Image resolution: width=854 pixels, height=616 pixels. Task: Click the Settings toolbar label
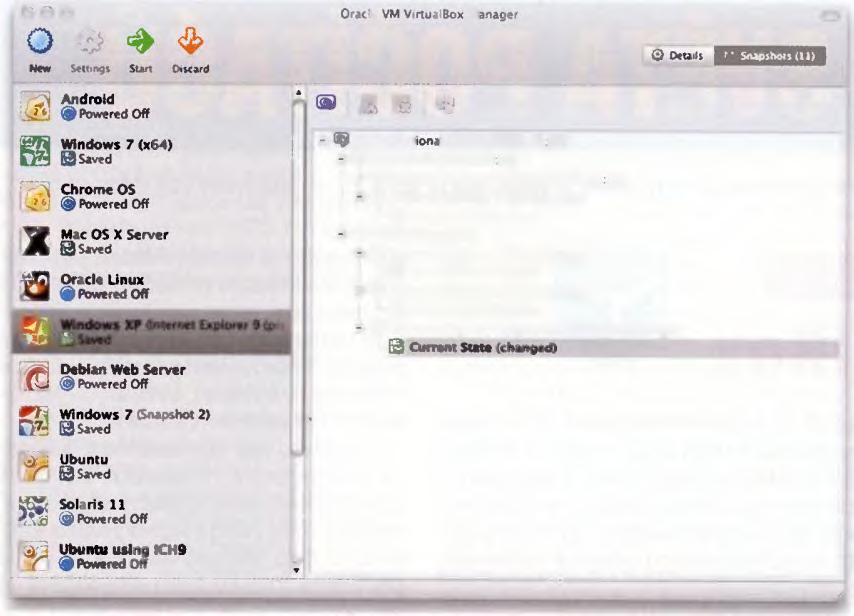coord(90,69)
